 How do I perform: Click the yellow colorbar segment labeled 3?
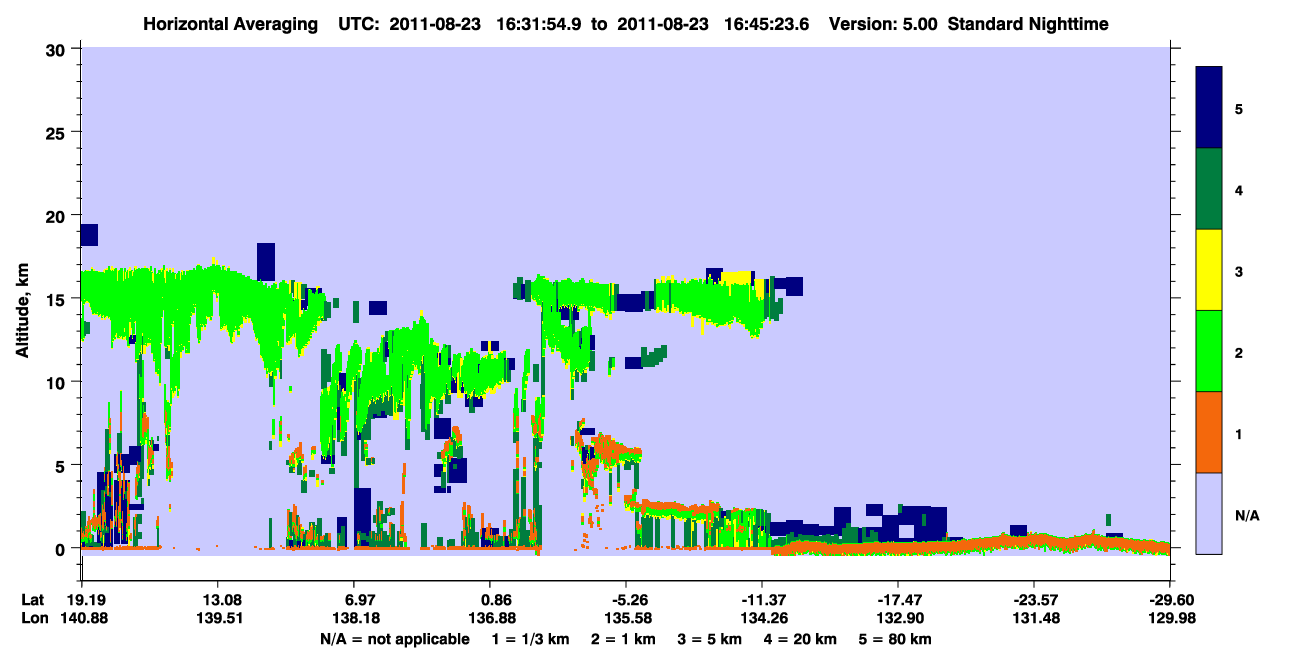tap(1210, 270)
